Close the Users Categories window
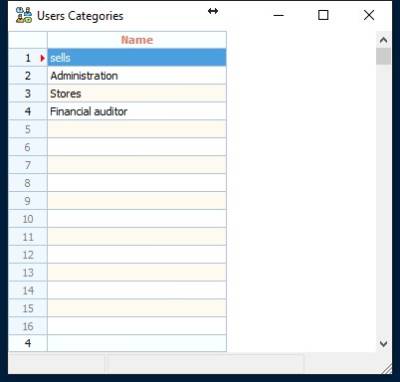 pyautogui.click(x=369, y=15)
